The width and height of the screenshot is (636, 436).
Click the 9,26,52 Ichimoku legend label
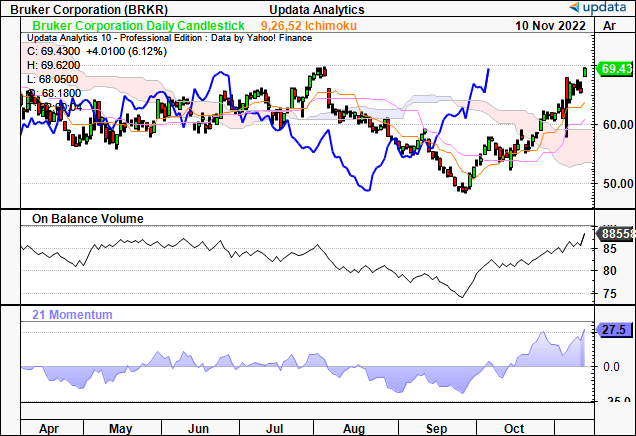tap(309, 26)
